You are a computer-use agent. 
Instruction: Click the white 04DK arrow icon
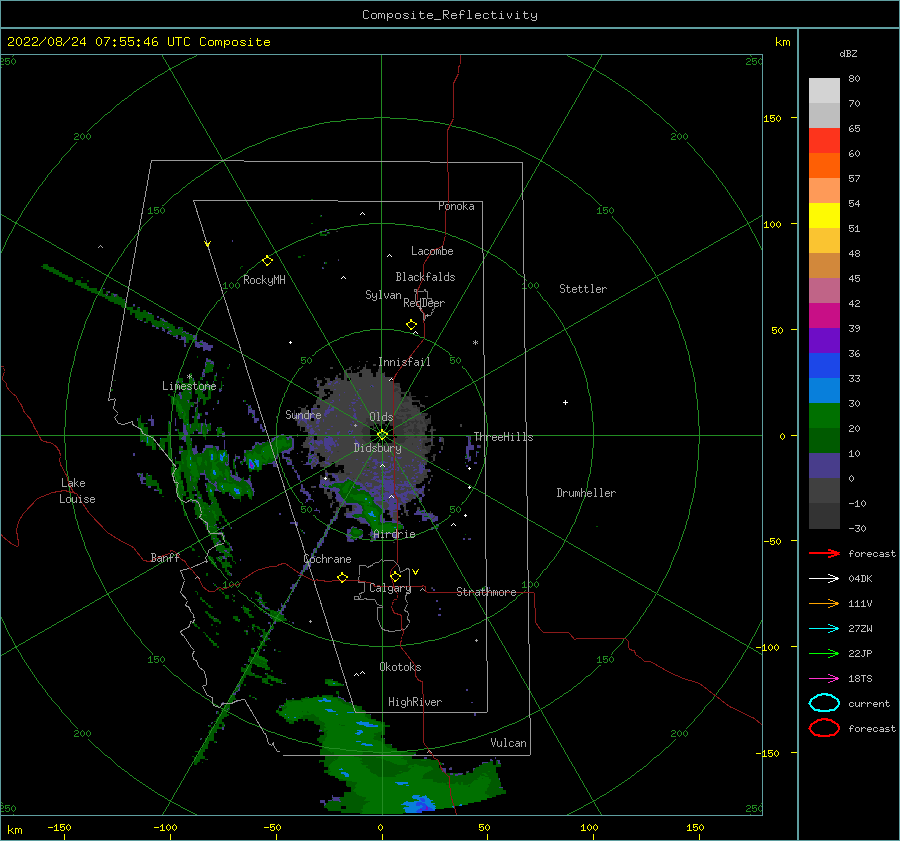(824, 578)
